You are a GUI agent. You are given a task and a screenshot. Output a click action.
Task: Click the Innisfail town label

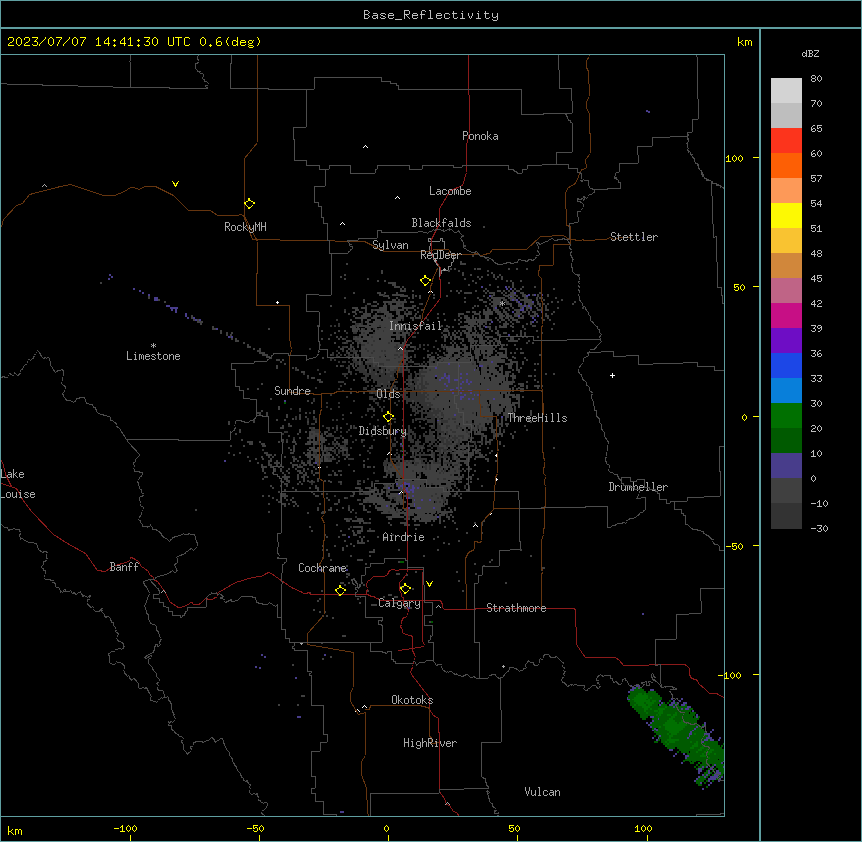pos(416,326)
